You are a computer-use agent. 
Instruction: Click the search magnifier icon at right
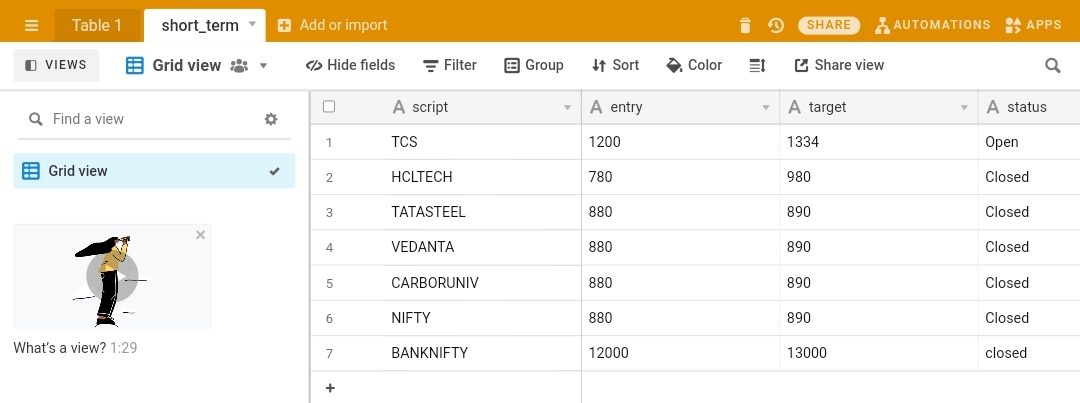click(x=1052, y=65)
